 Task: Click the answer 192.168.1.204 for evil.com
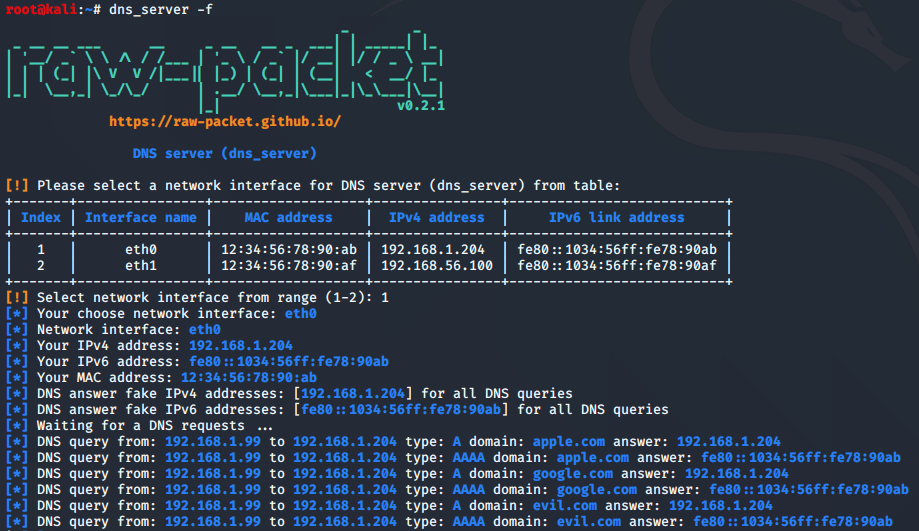click(x=720, y=505)
